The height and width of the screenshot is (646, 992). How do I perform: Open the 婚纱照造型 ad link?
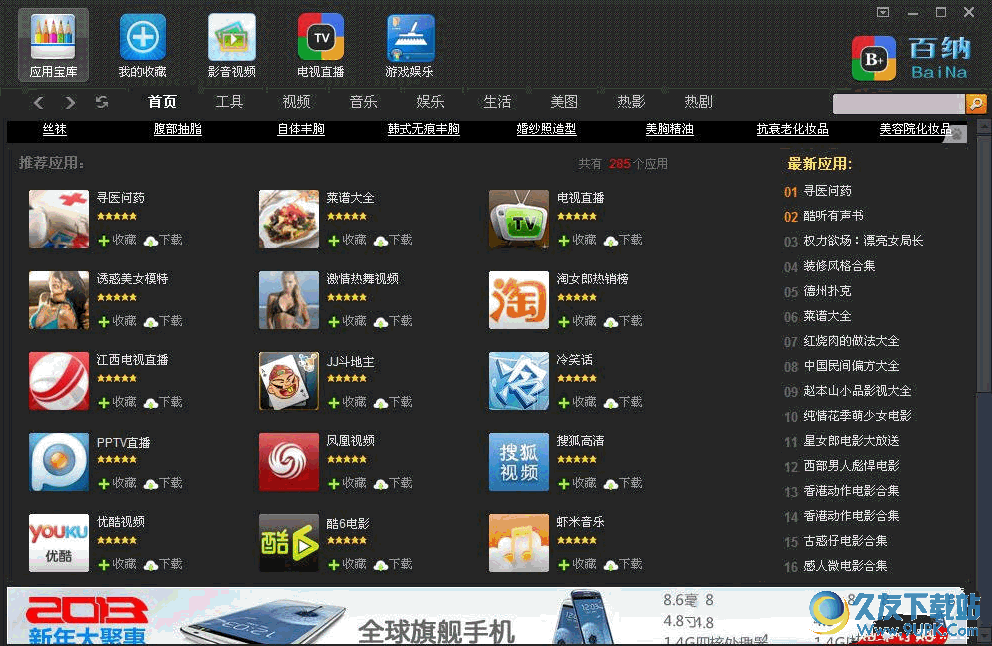[x=547, y=129]
